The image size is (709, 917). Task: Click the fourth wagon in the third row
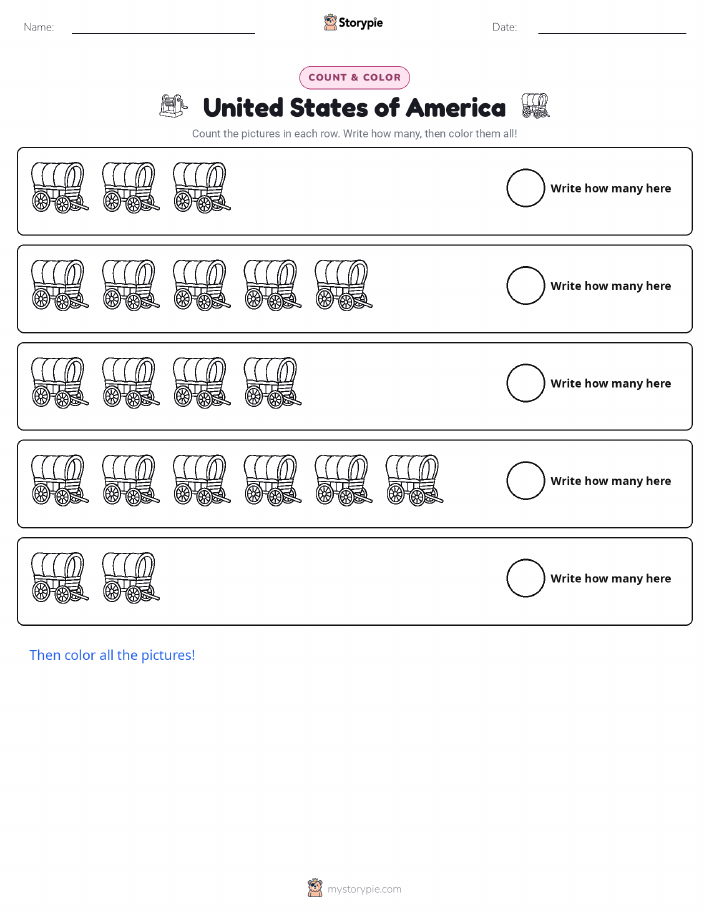[273, 382]
